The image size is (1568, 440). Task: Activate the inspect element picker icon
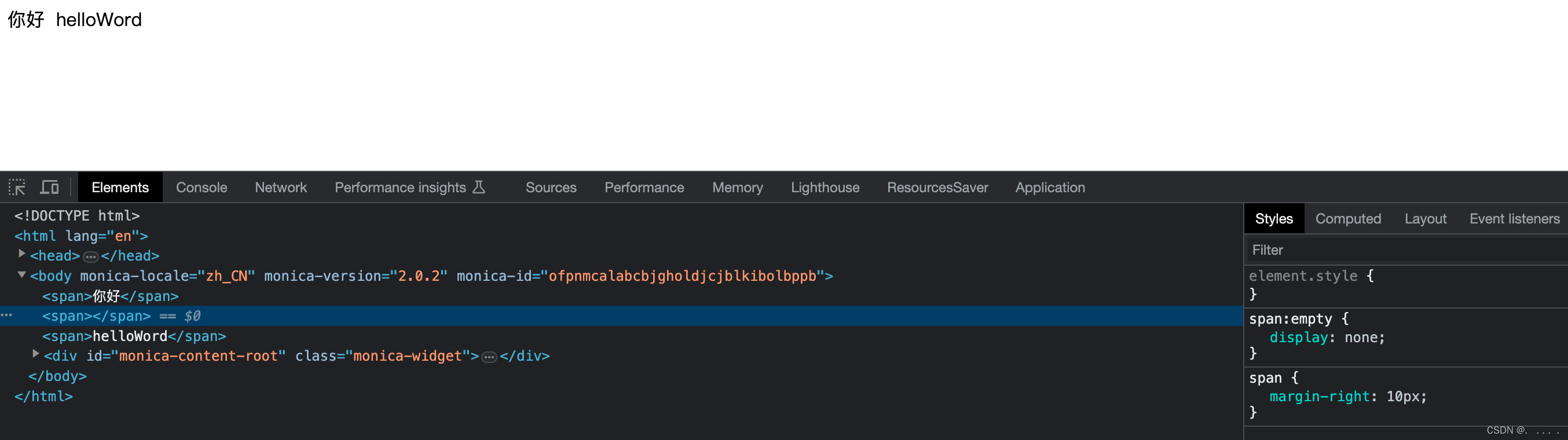[x=17, y=188]
